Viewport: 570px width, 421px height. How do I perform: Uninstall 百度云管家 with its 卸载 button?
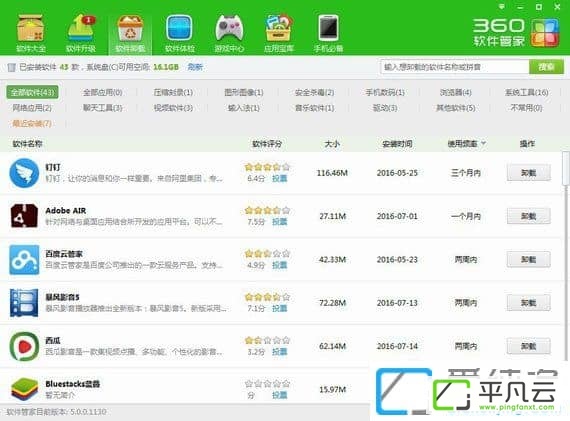[529, 259]
